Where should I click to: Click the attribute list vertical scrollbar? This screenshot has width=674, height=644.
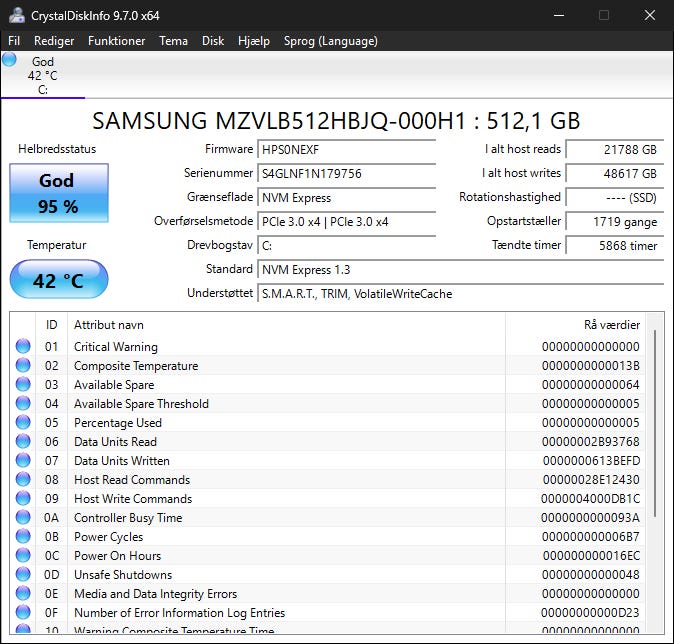coord(655,473)
